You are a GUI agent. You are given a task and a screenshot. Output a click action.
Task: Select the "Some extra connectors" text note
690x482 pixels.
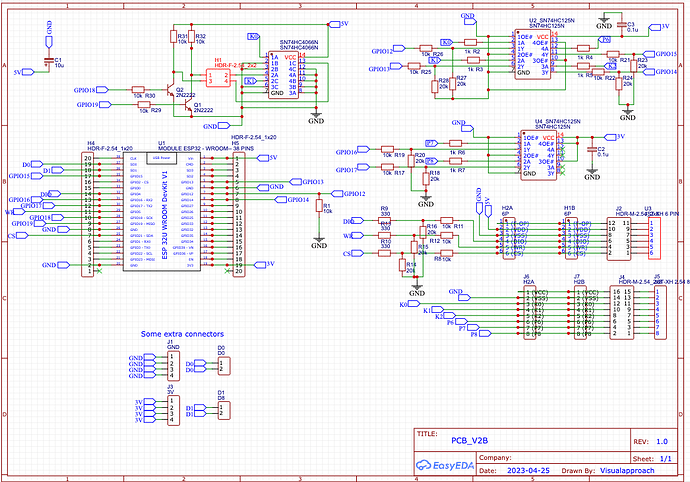[182, 334]
